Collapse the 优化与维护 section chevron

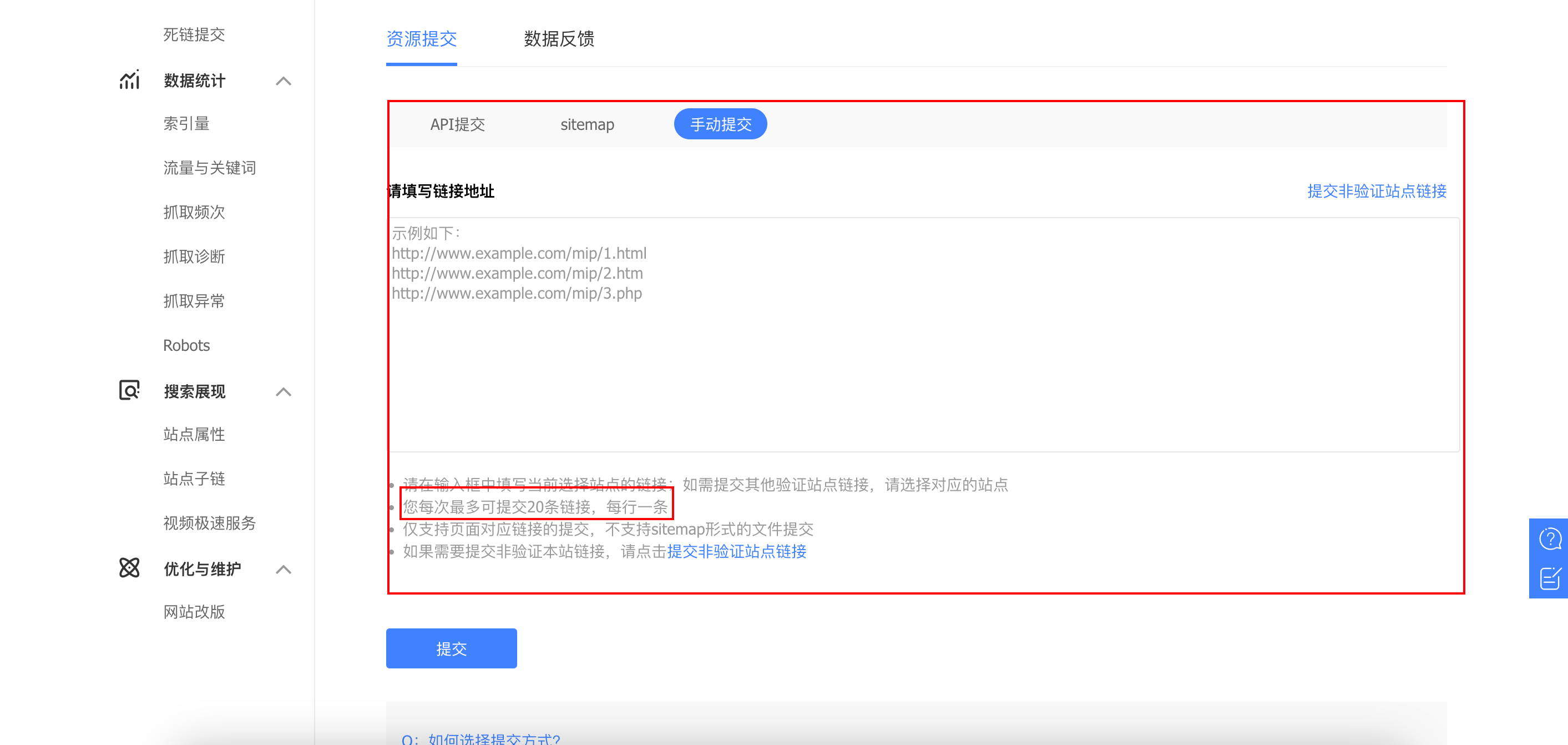click(x=283, y=570)
